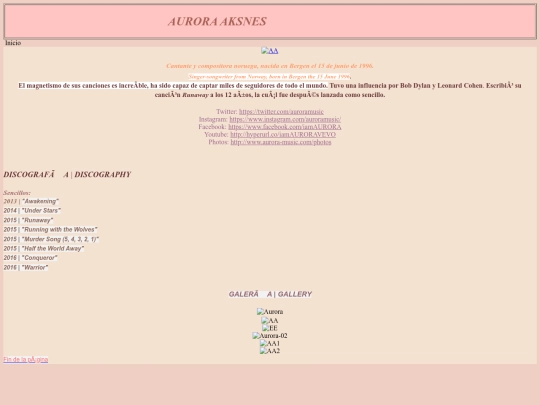Select the 2015 "Runaway" entry
540x405 pixels.
[x=28, y=220]
